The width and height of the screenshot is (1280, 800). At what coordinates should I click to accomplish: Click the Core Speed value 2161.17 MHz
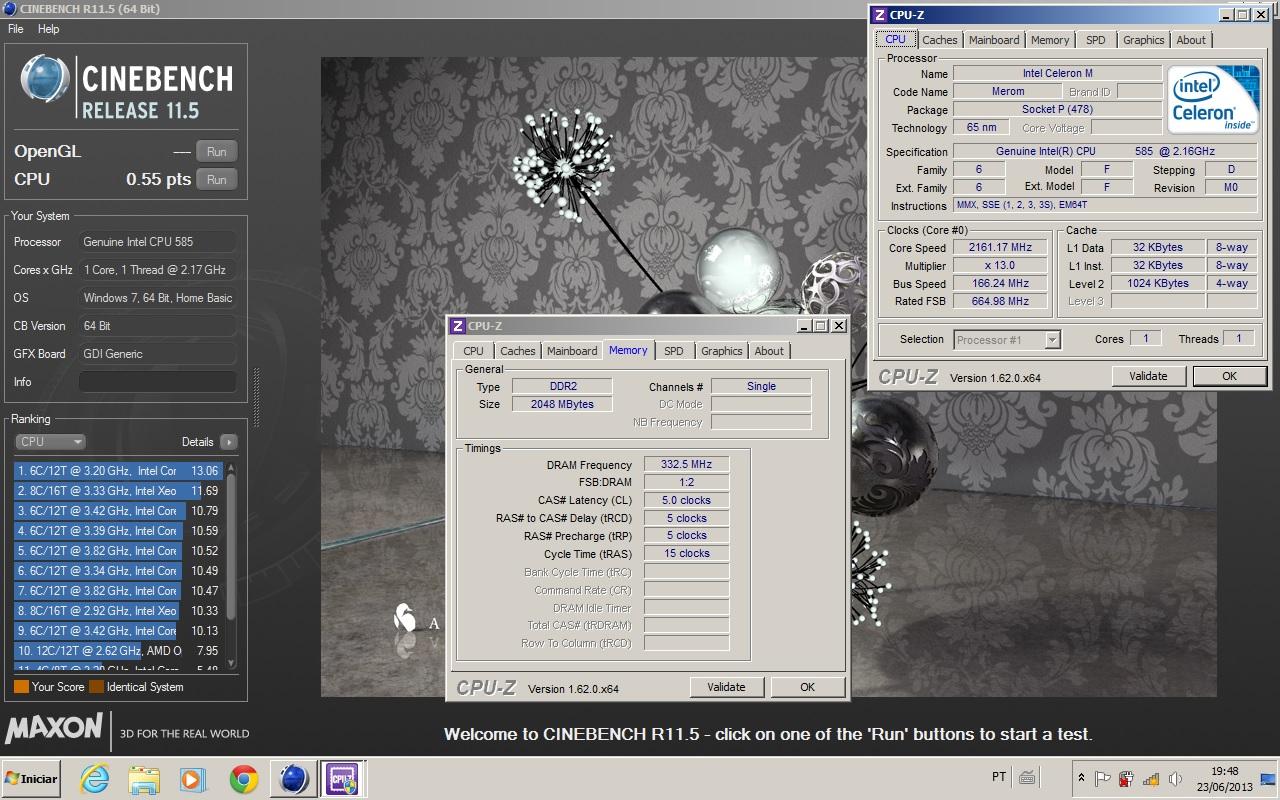coord(1000,248)
